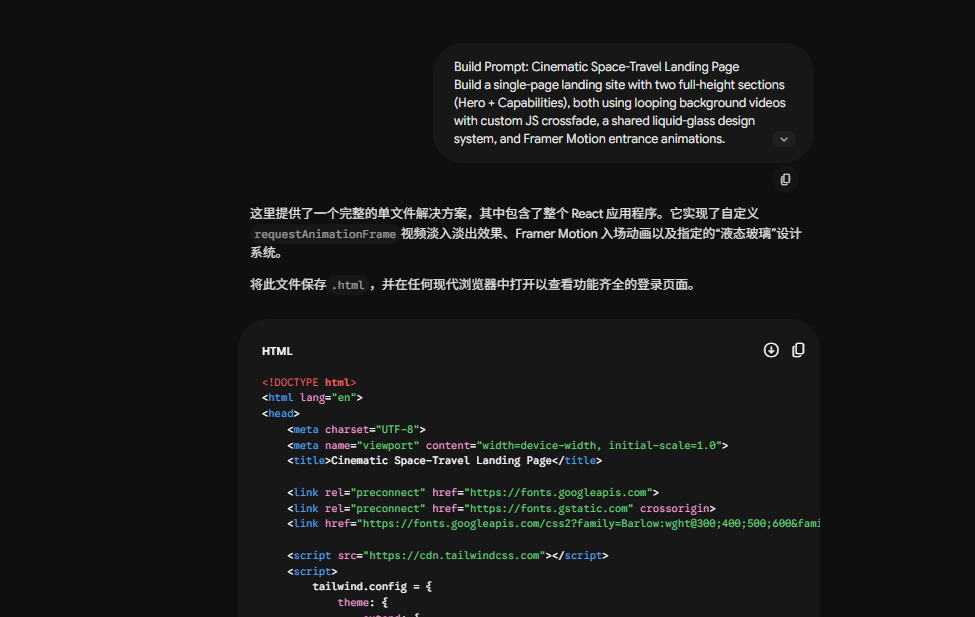The height and width of the screenshot is (617, 975).
Task: Click the title tag line in code
Action: (445, 461)
